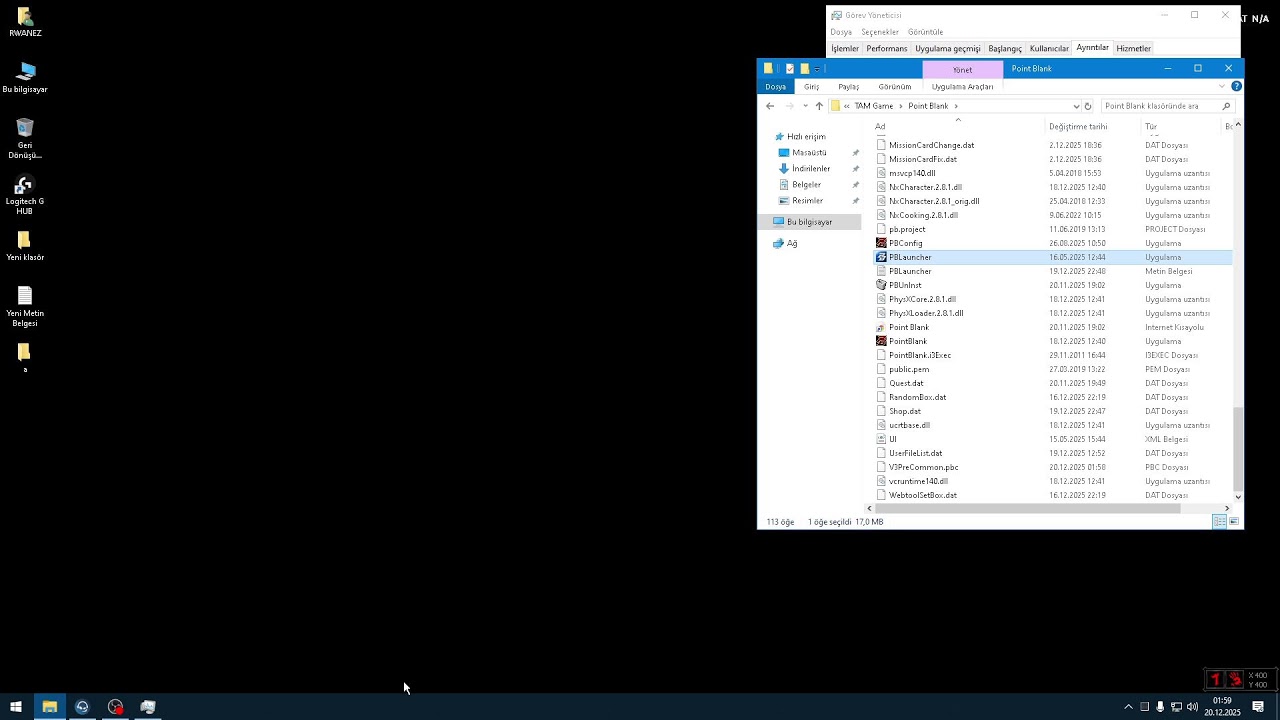Show hidden system tray icons
This screenshot has height=720, width=1280.
pyautogui.click(x=1128, y=707)
